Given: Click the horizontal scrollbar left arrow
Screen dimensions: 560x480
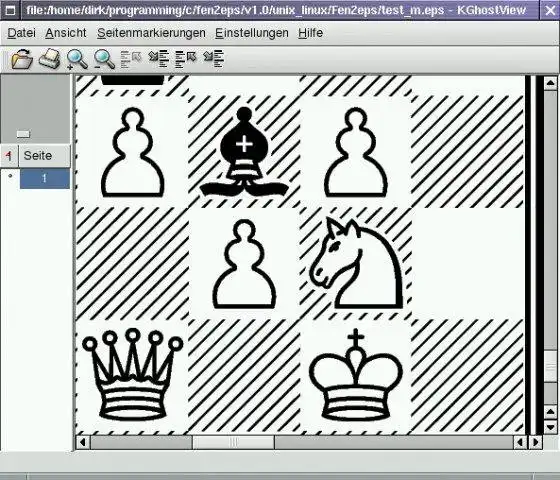Looking at the screenshot, I should coord(83,442).
